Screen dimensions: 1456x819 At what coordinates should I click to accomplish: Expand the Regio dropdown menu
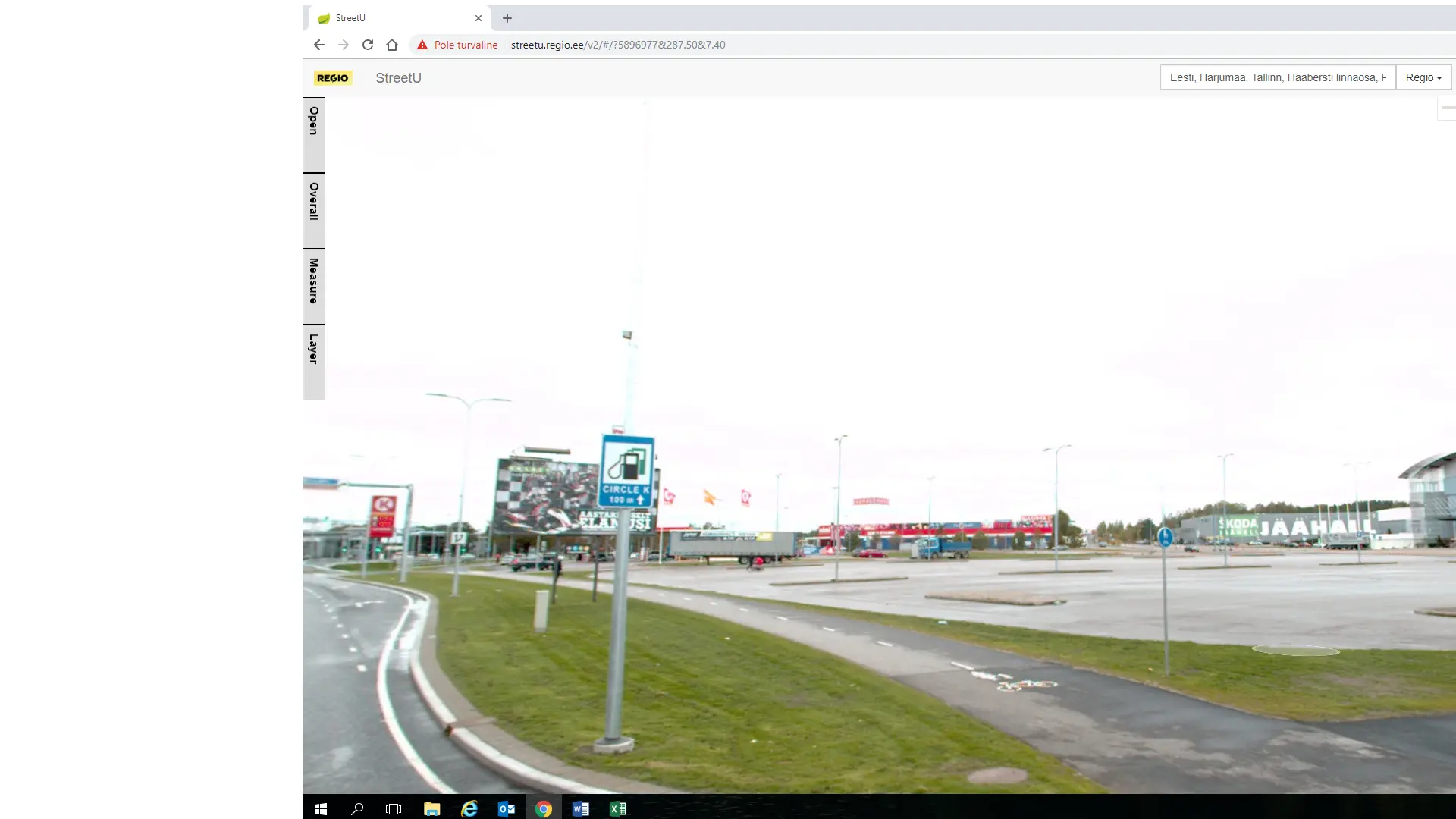[x=1423, y=77]
